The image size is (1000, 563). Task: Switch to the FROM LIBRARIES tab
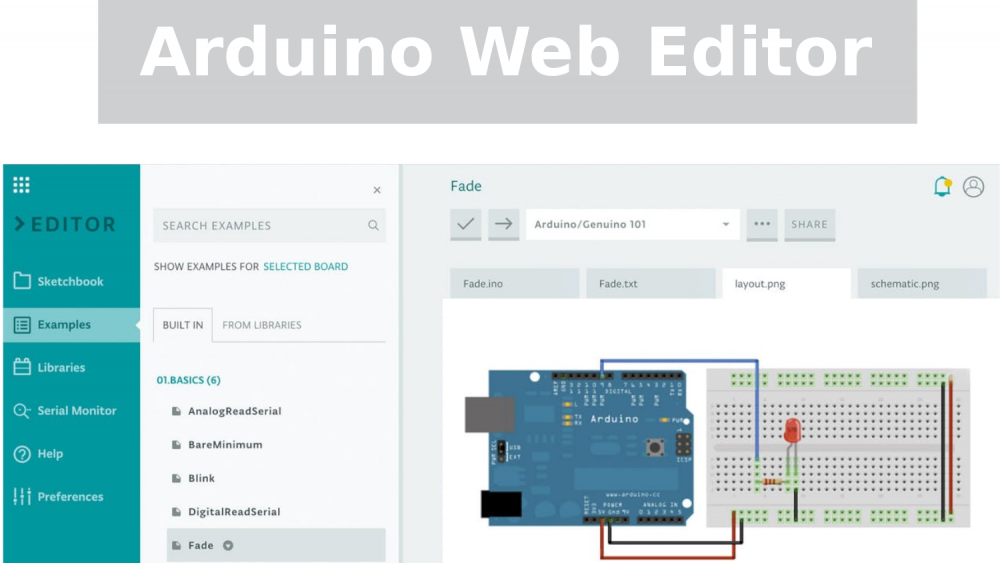(261, 325)
